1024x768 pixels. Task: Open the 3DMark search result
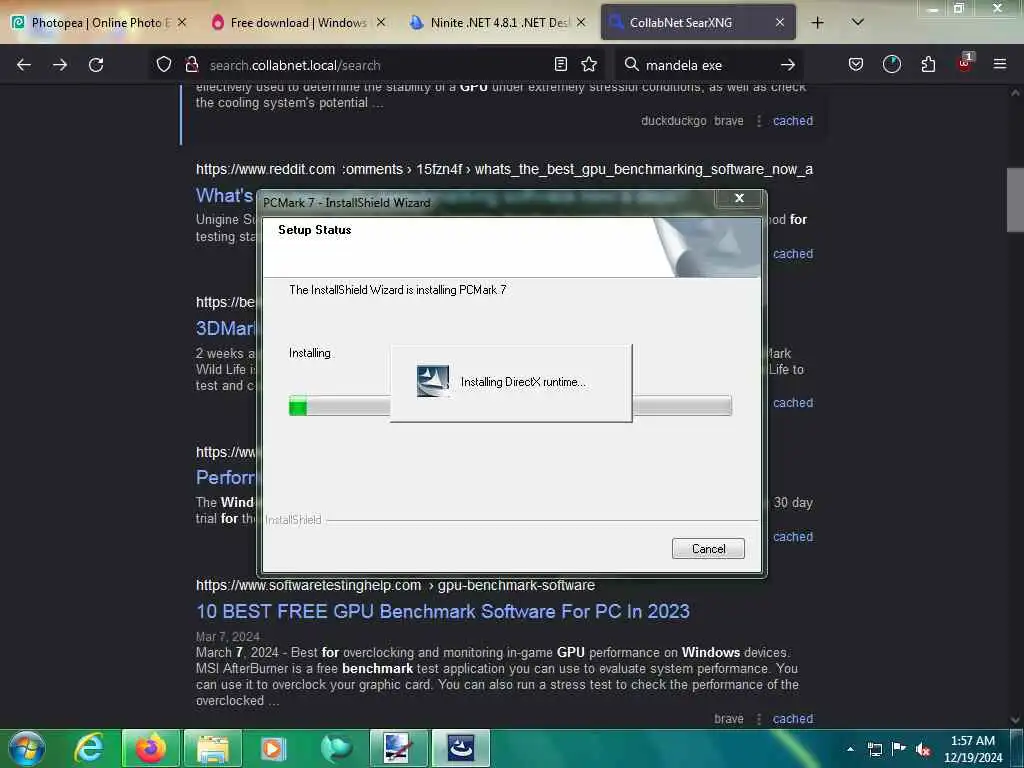[225, 328]
